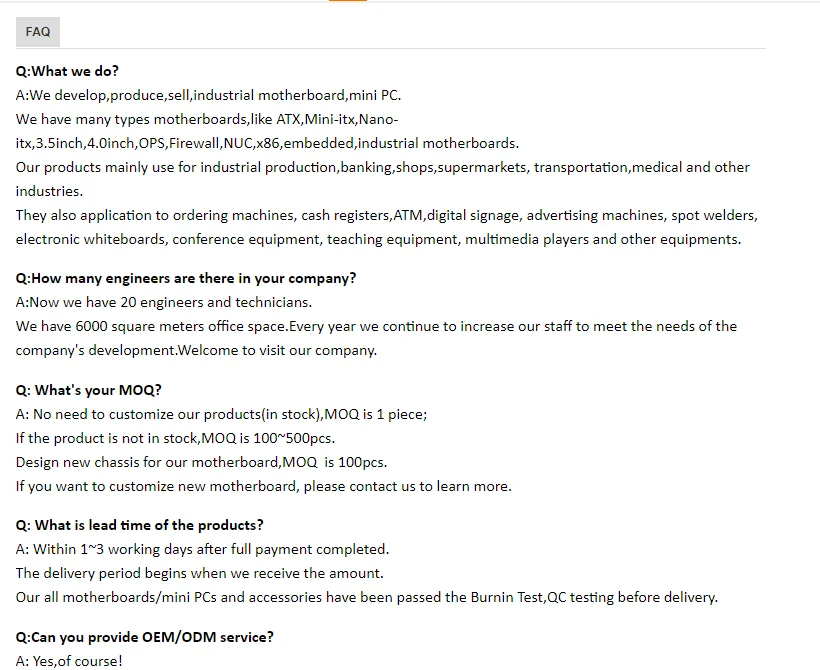820x670 pixels.
Task: Click the "Can you provide OEM/ODM service?" question
Action: [x=145, y=637]
